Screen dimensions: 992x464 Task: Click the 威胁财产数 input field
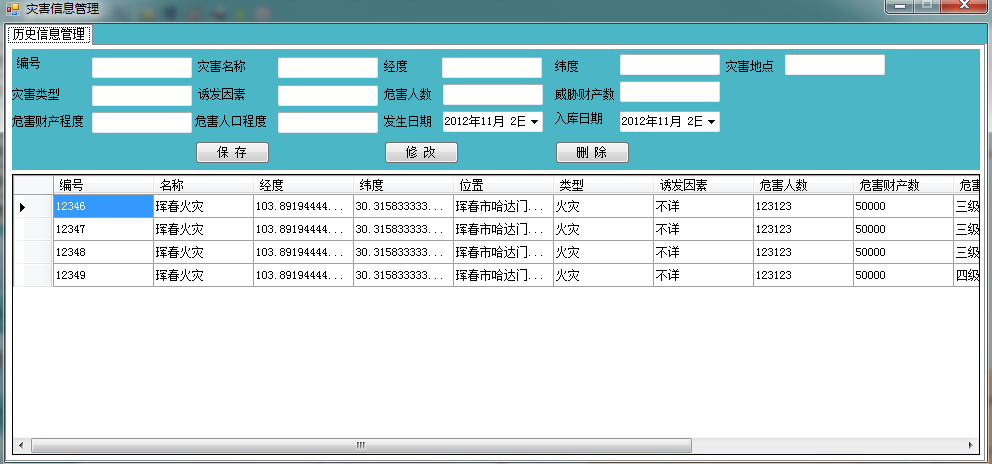coord(669,92)
